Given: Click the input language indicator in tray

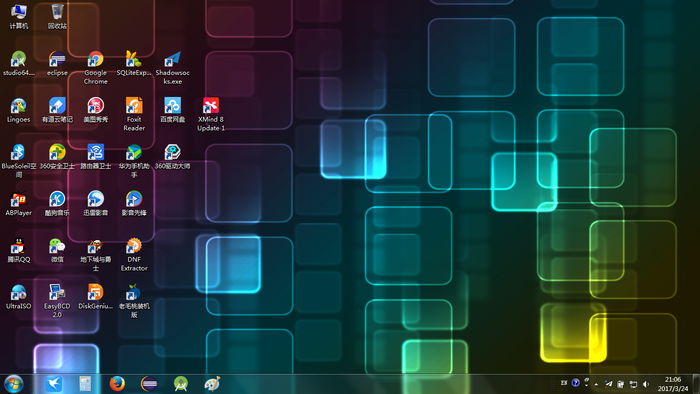Looking at the screenshot, I should pos(564,383).
